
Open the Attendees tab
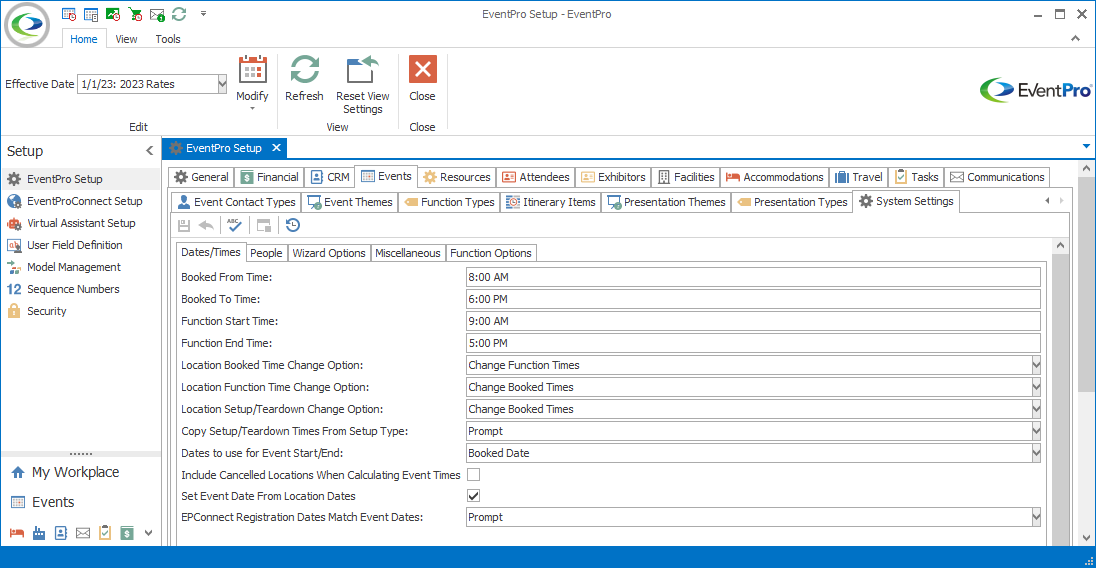tap(536, 177)
